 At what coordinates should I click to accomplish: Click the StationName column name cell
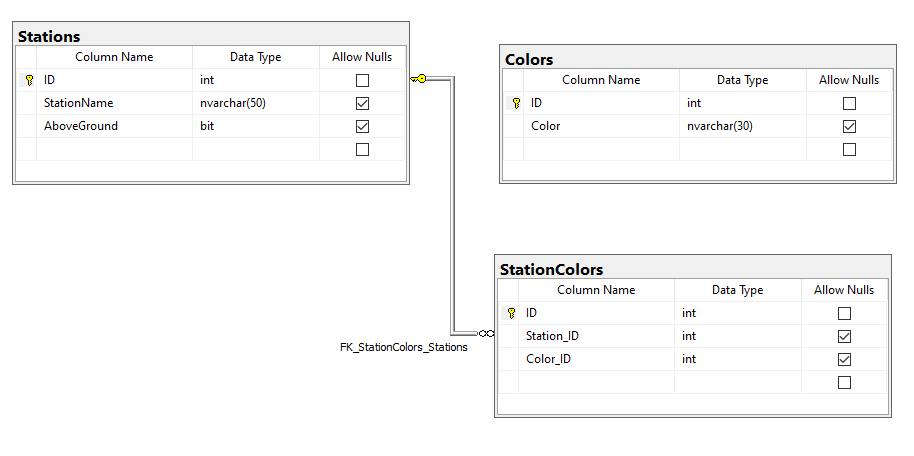pyautogui.click(x=114, y=103)
